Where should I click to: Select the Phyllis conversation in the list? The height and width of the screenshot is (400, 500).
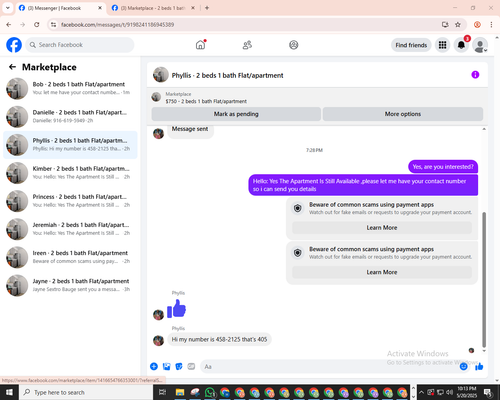[70, 145]
